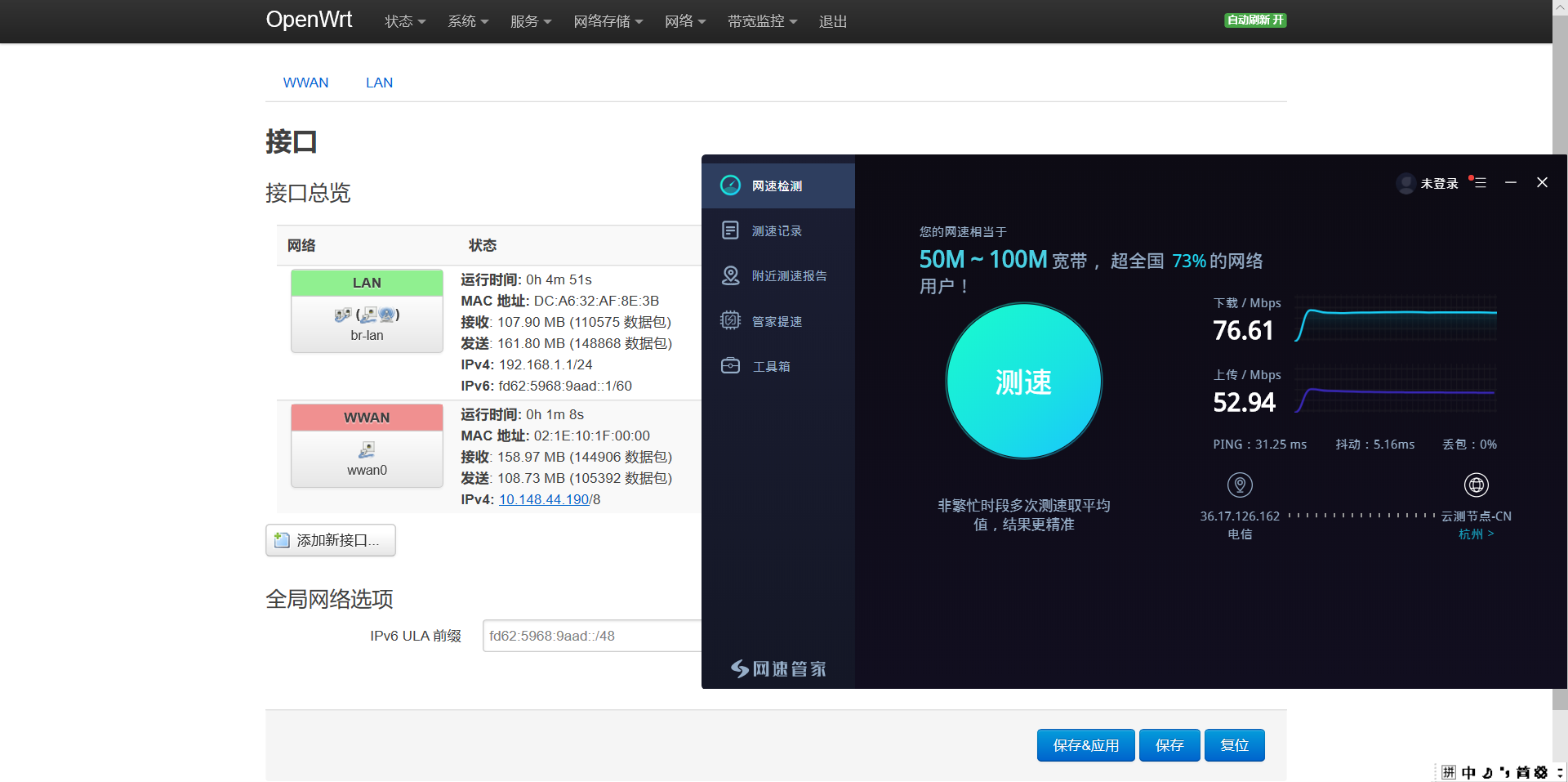Click the user avatar next to 未登录
Screen dimensions: 1568x782
pyautogui.click(x=1405, y=183)
